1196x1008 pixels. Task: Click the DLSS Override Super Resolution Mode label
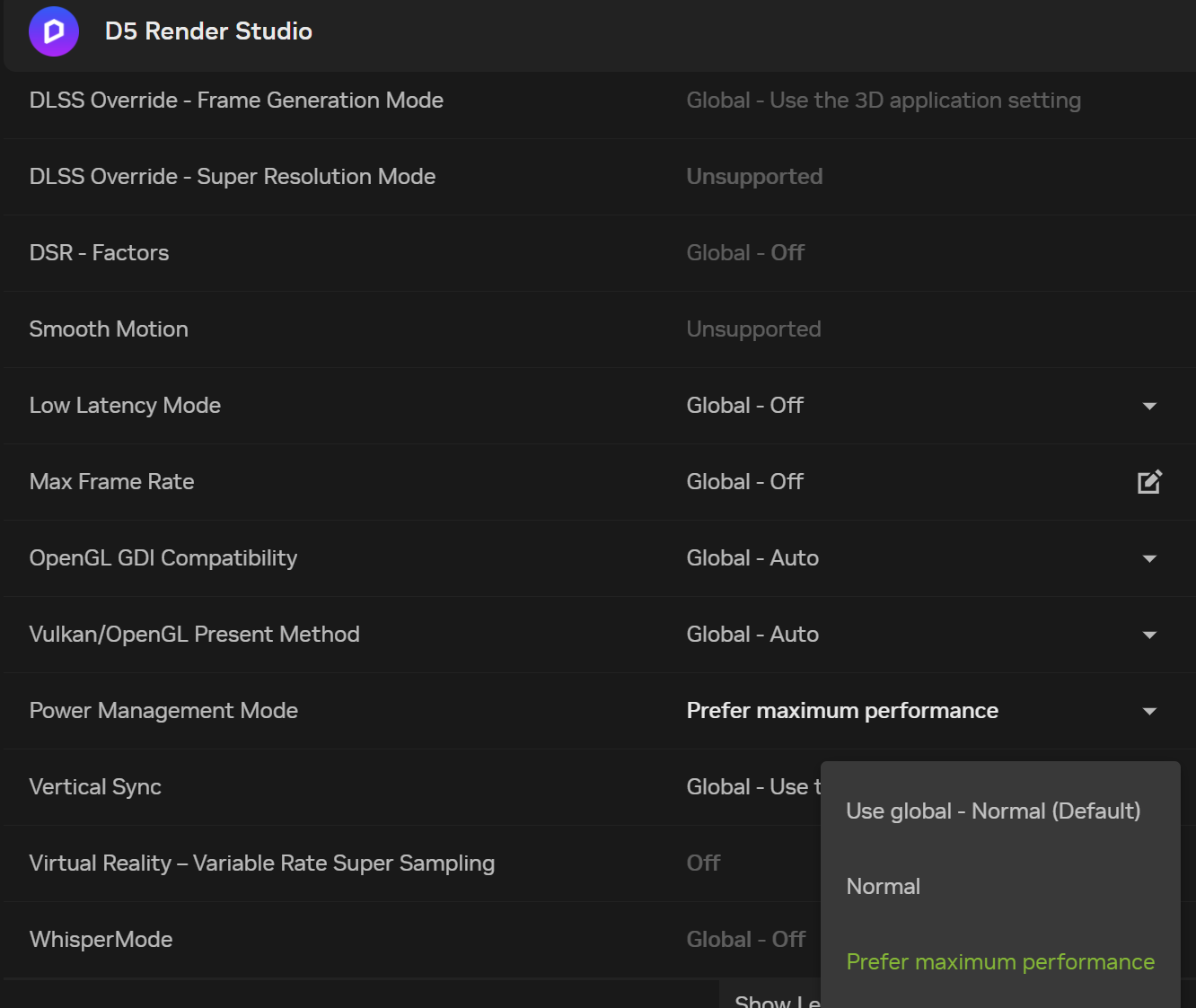233,177
